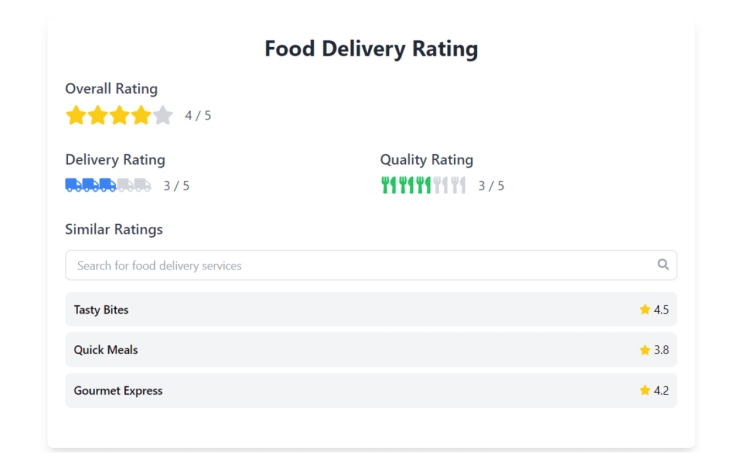Select the first green utensils icon
This screenshot has height=469, width=750.
[388, 185]
